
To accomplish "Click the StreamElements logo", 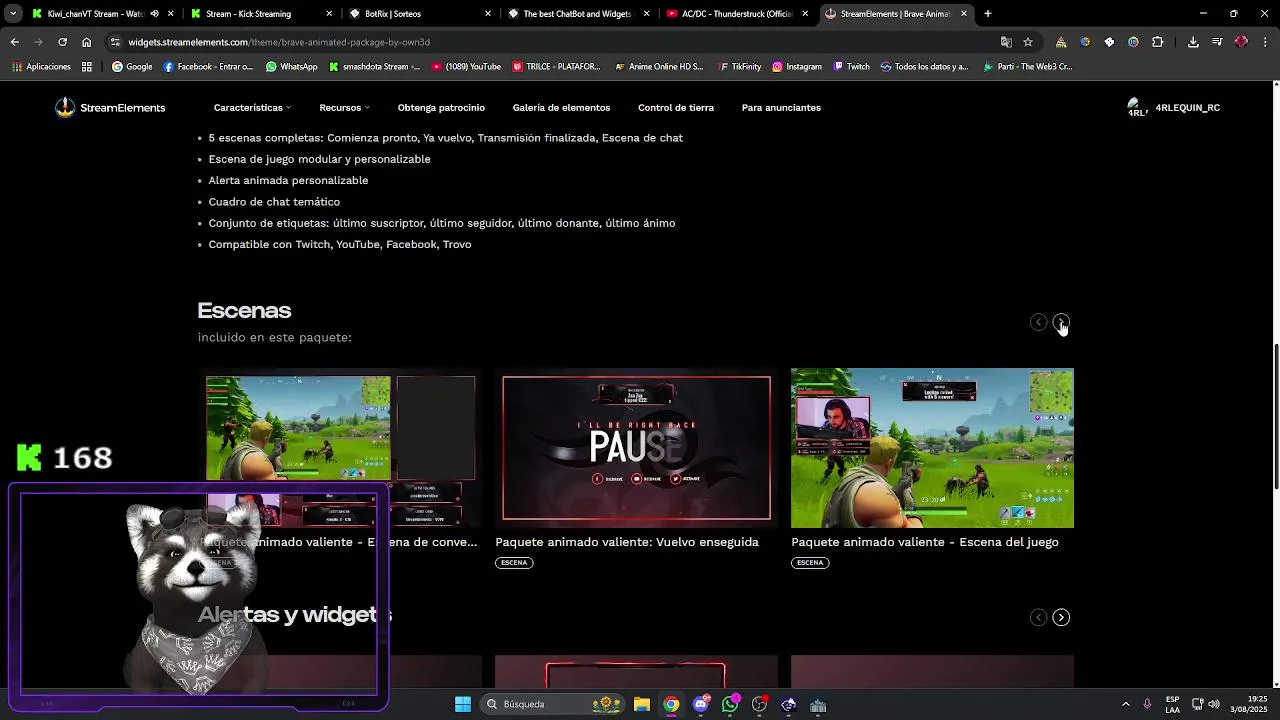I will click(x=110, y=108).
